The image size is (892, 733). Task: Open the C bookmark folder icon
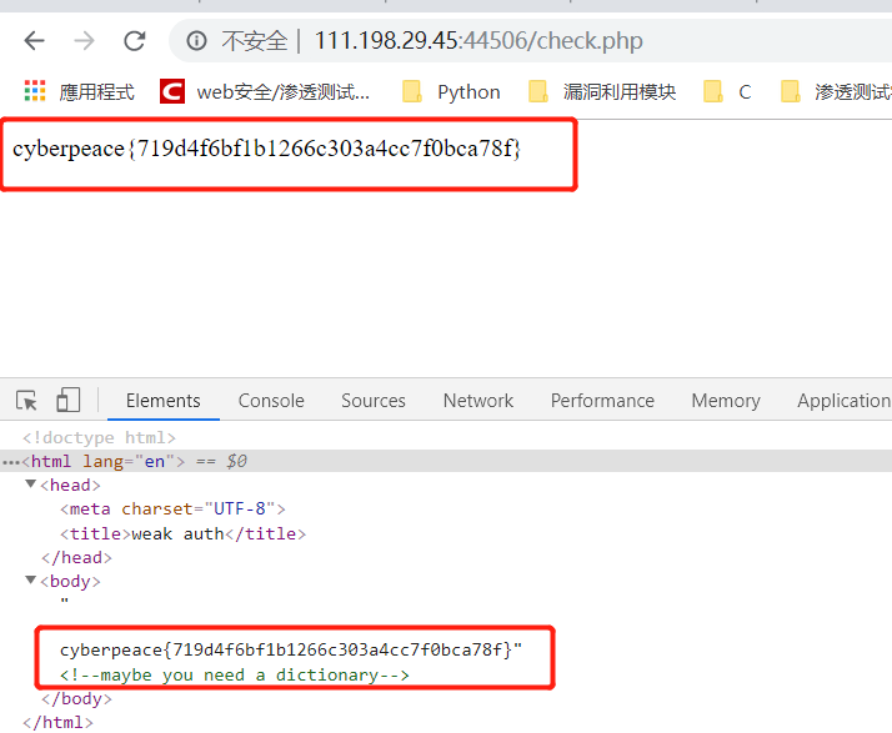(713, 91)
